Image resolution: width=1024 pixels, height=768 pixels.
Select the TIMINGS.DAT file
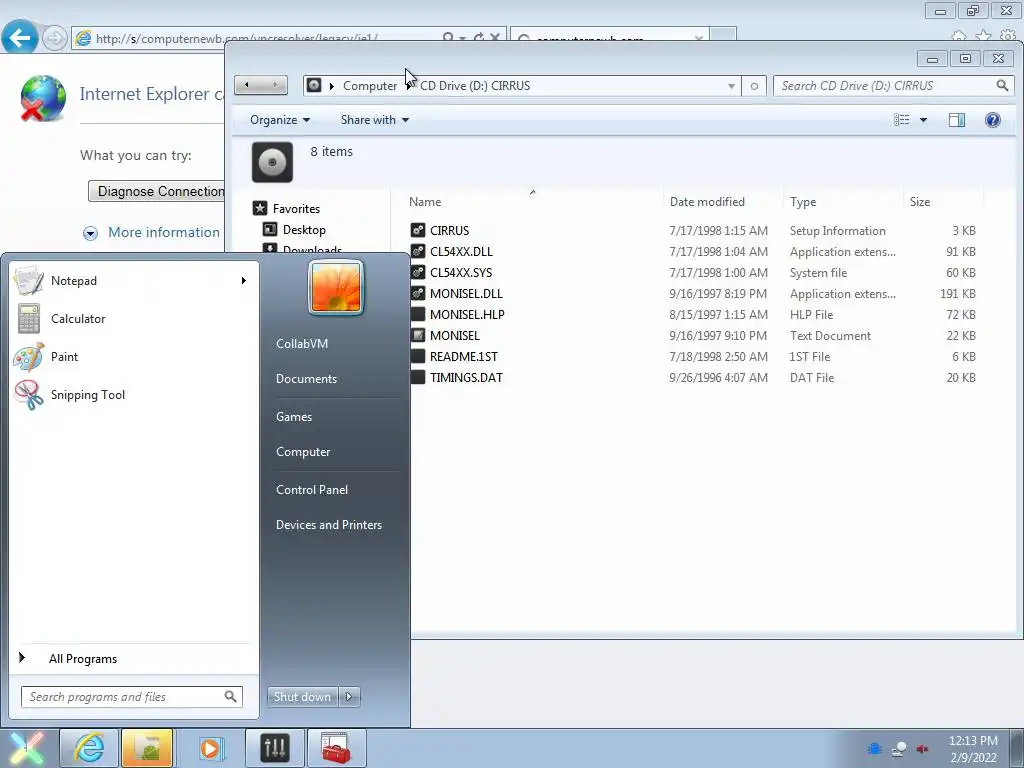(x=466, y=377)
